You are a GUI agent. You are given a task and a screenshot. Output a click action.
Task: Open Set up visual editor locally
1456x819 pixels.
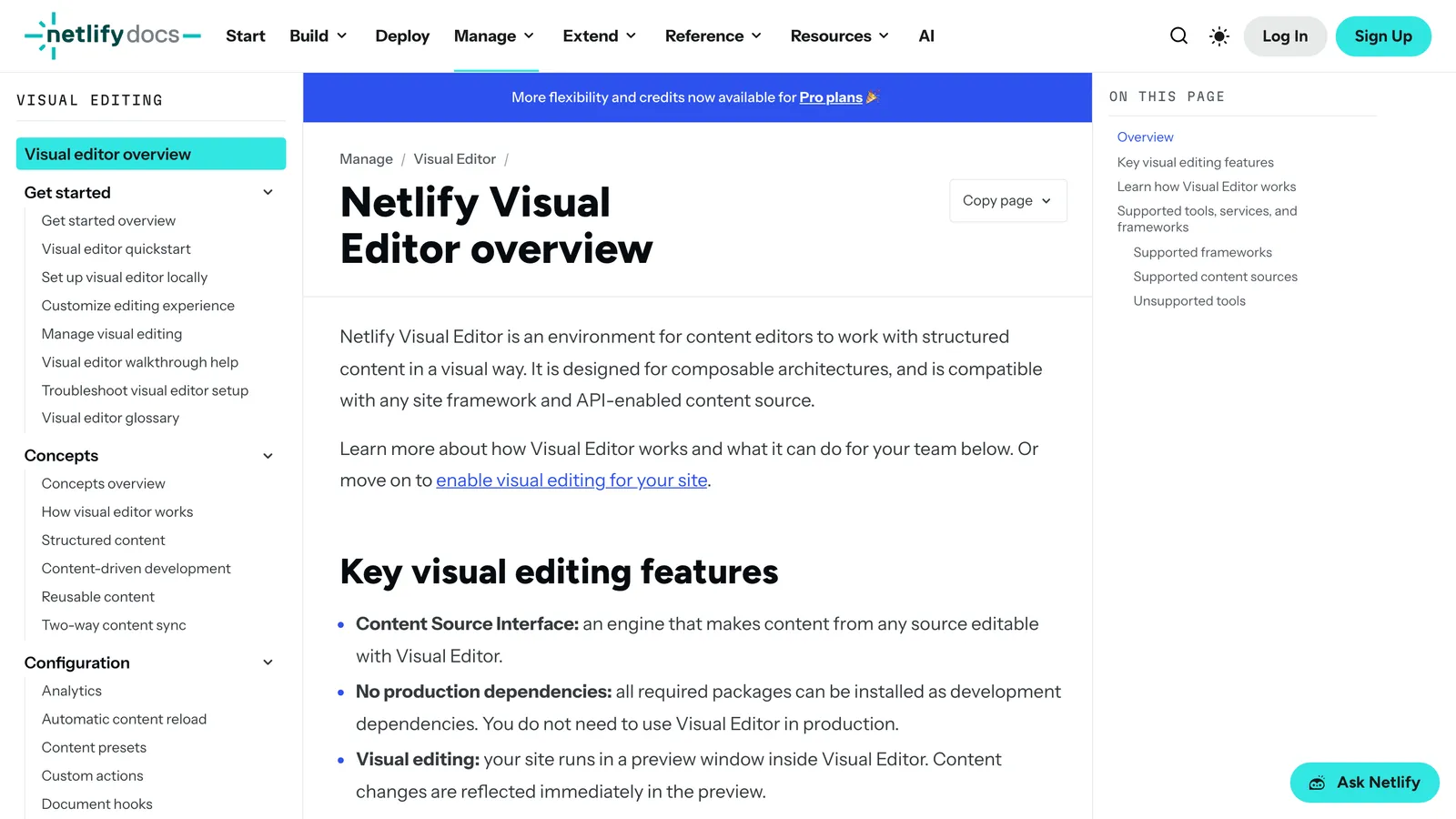click(x=125, y=278)
